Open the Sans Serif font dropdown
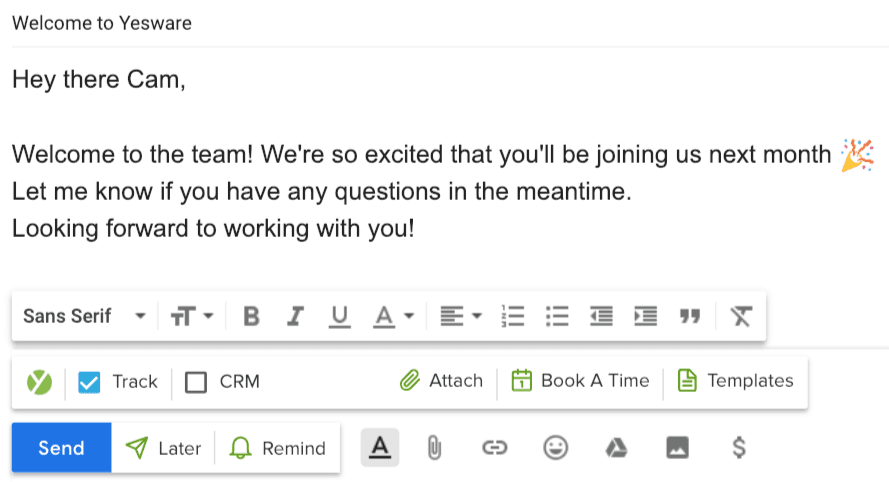This screenshot has width=889, height=482. tap(85, 317)
